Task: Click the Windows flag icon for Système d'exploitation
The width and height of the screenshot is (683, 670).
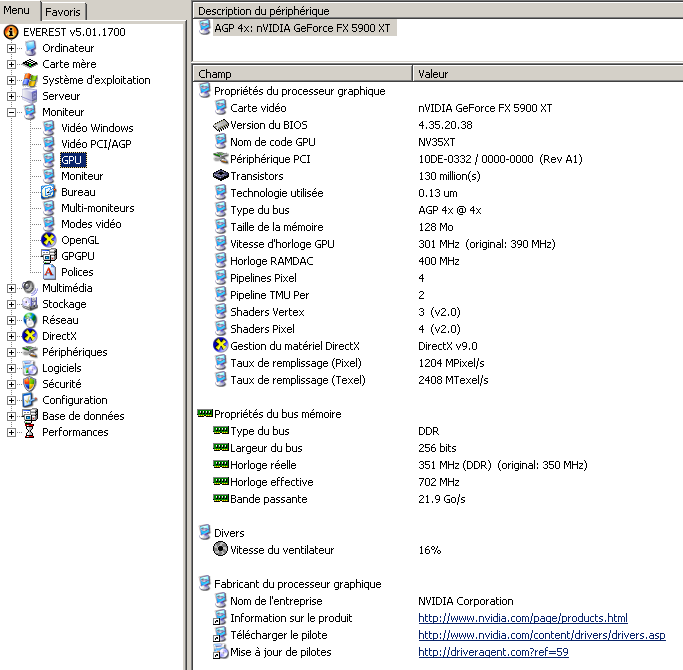Action: (30, 80)
